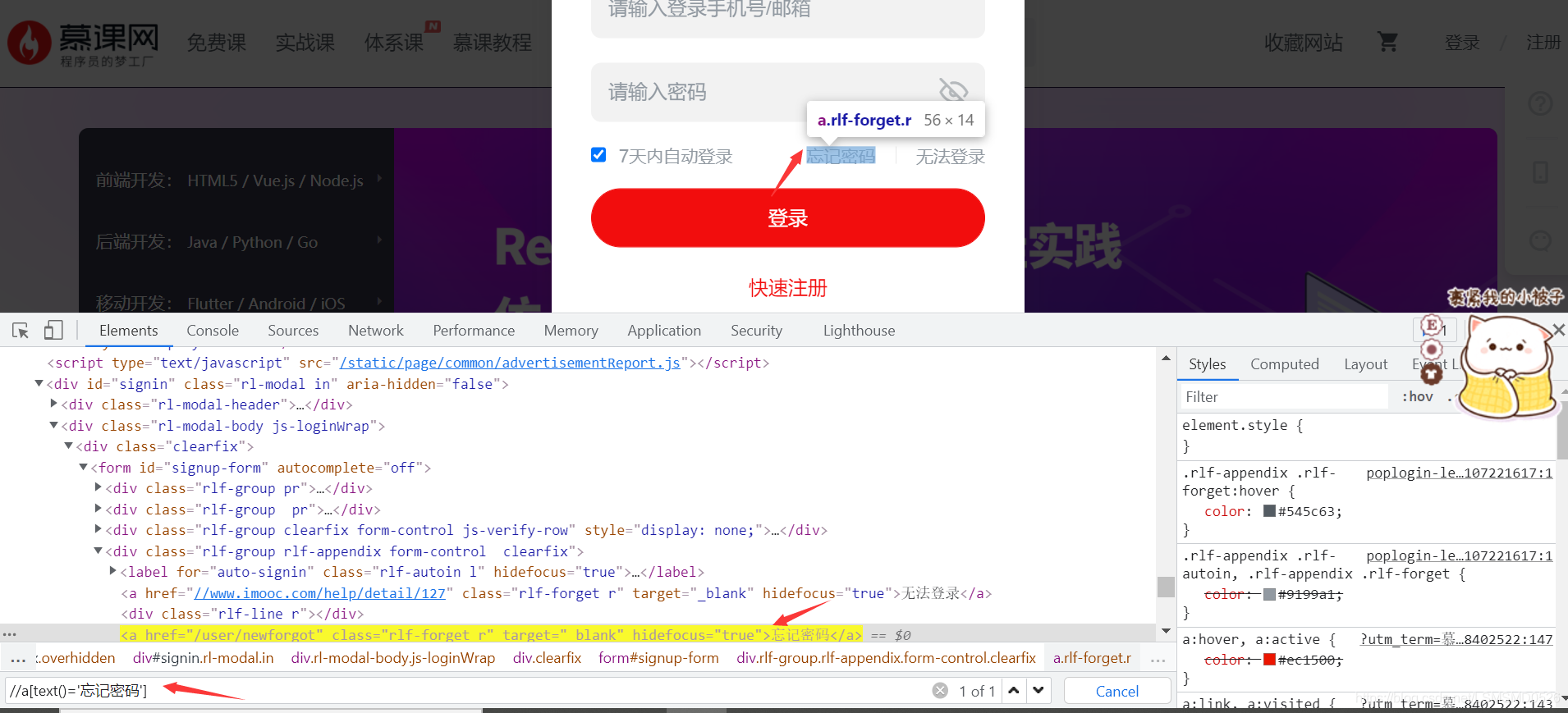This screenshot has width=1568, height=713.
Task: Open the Performance tab
Action: (474, 331)
